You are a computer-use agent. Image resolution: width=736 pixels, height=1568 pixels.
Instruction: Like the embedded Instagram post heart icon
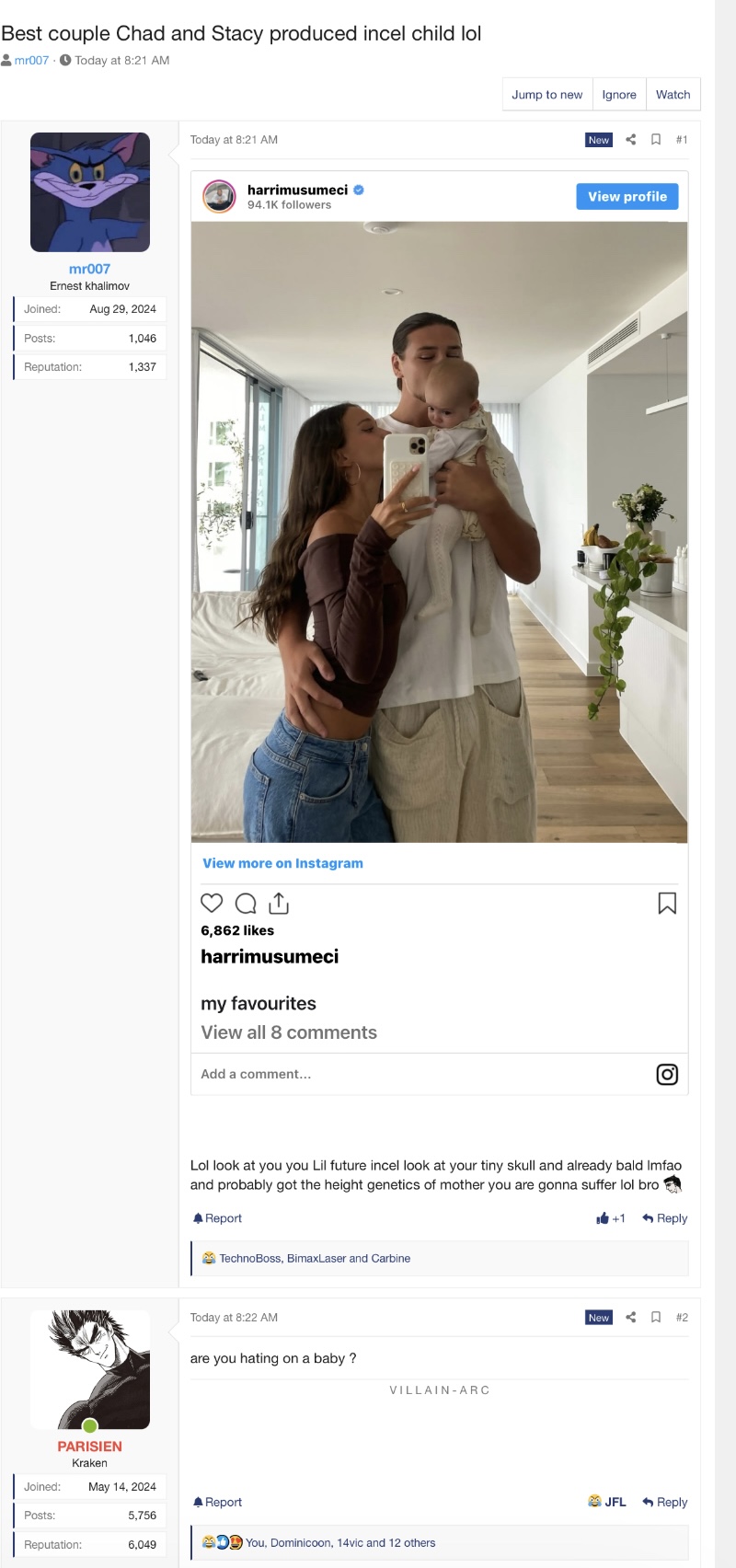click(x=212, y=903)
